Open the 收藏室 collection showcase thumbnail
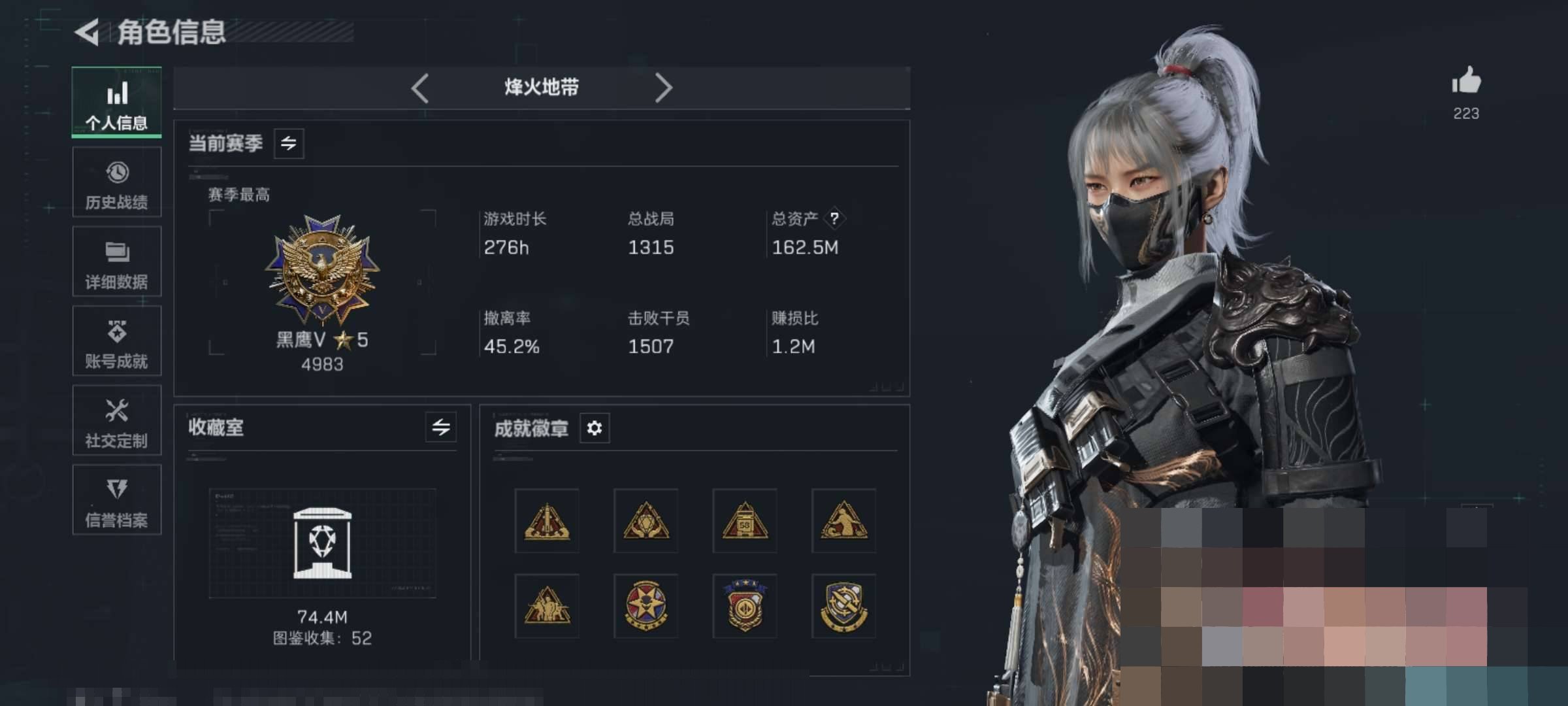Screen dimensions: 1568x706 tap(322, 543)
